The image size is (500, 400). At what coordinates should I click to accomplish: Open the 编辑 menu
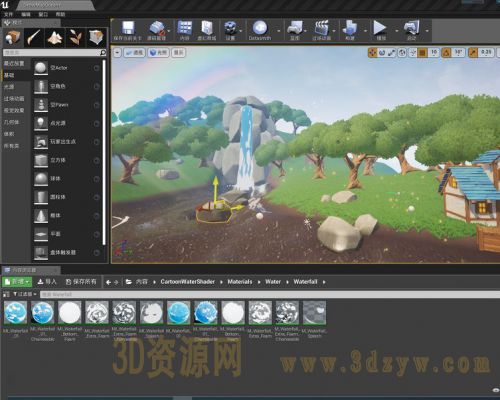point(26,14)
